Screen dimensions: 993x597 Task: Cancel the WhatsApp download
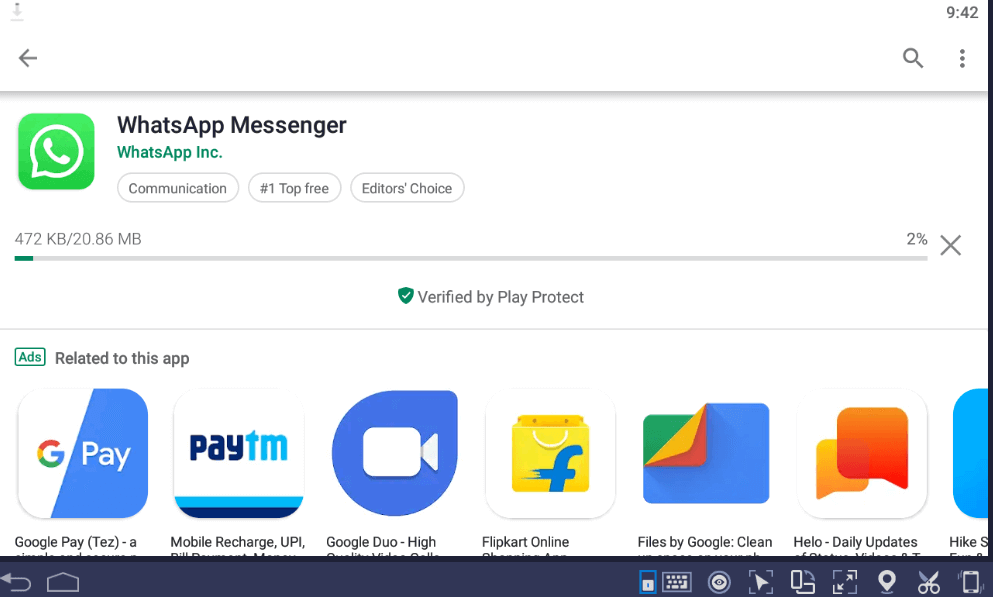coord(951,245)
